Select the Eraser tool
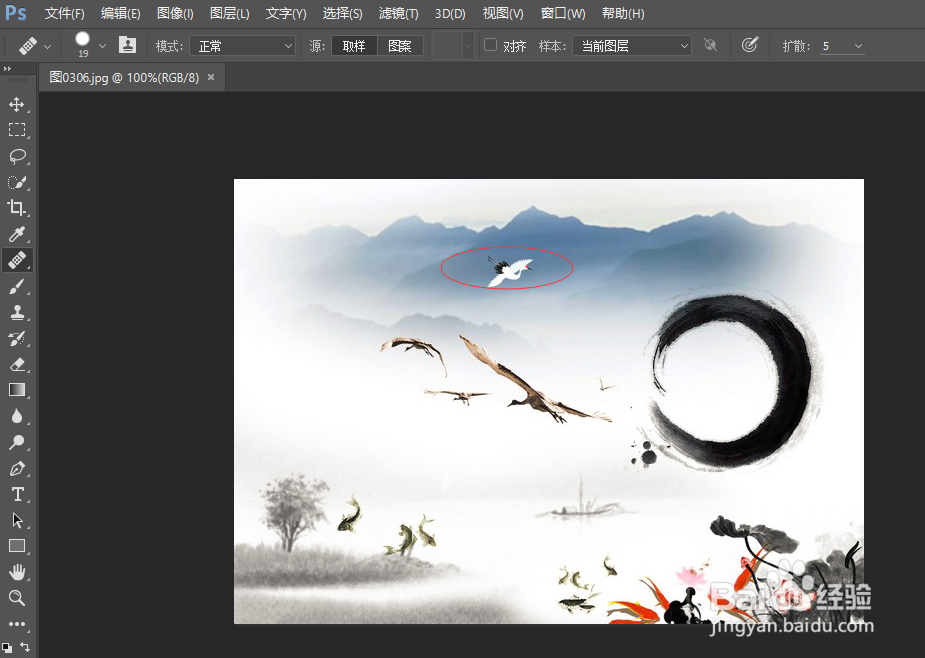Screen dimensions: 925x658 click(x=17, y=364)
